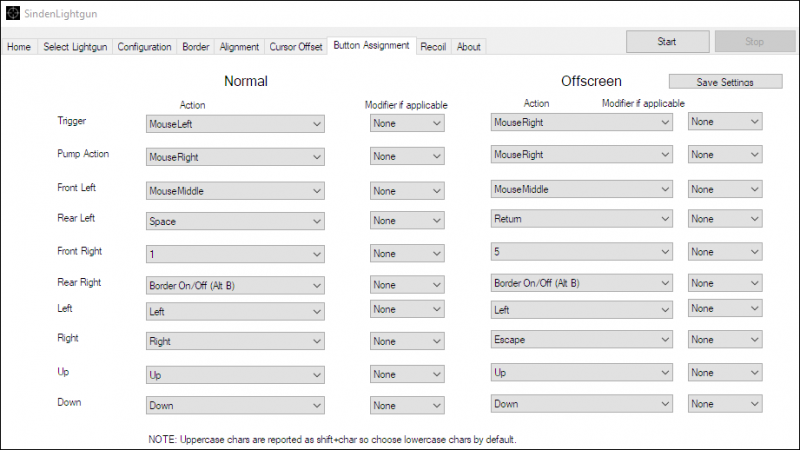Open the Alignment tab
The width and height of the screenshot is (800, 450).
tap(239, 47)
